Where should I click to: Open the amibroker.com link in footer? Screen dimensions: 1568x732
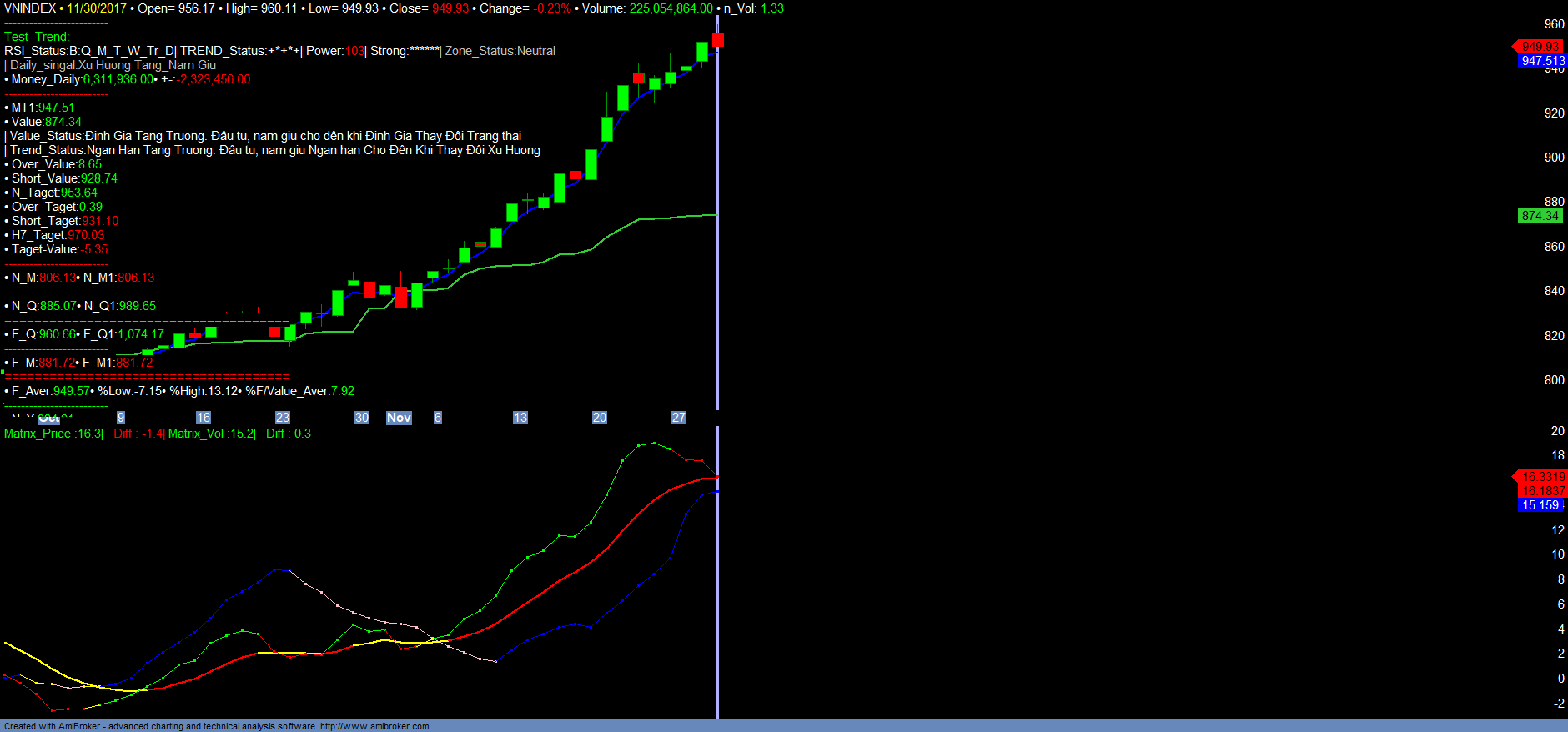374,726
